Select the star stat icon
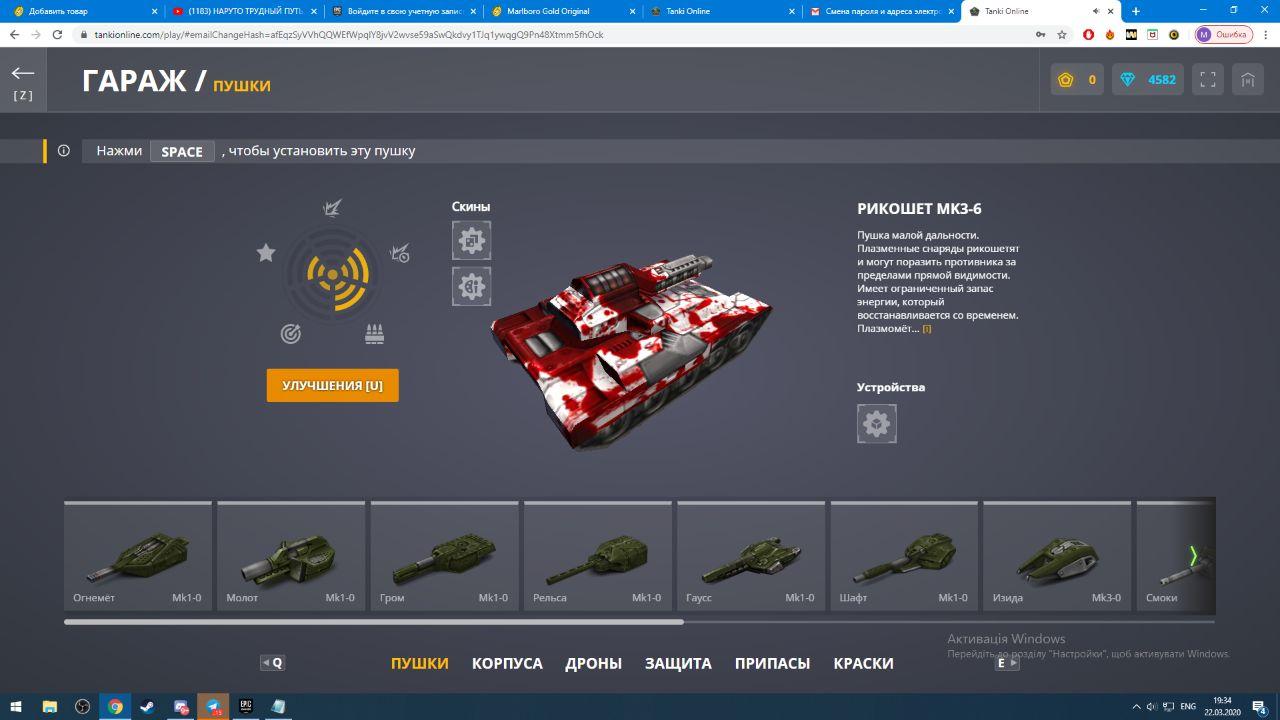Viewport: 1280px width, 720px height. pos(265,253)
